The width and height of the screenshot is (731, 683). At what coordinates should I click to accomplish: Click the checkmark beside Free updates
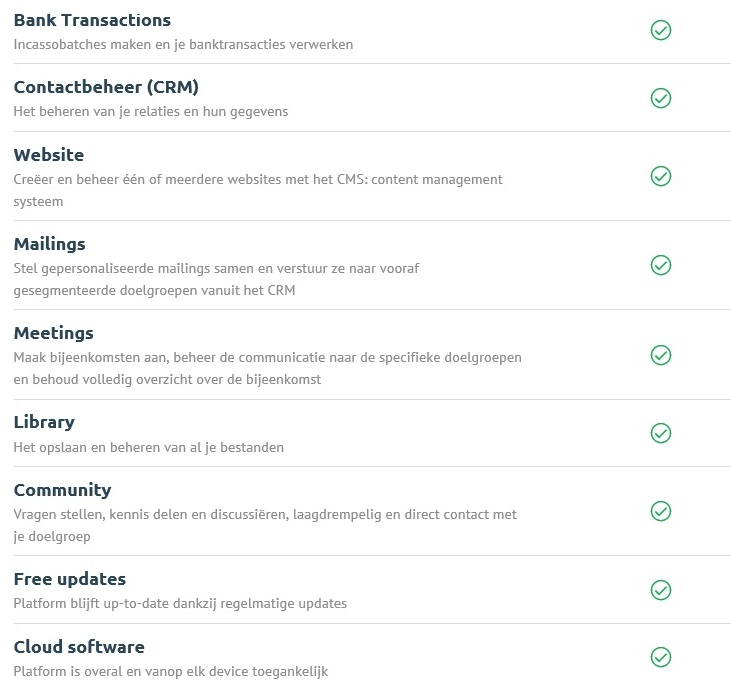[x=661, y=590]
